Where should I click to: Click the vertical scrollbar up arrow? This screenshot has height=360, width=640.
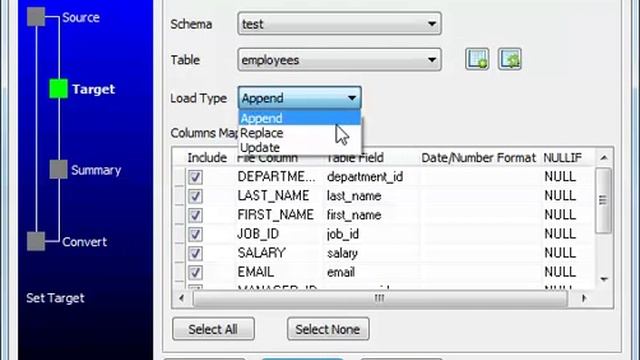[x=604, y=158]
